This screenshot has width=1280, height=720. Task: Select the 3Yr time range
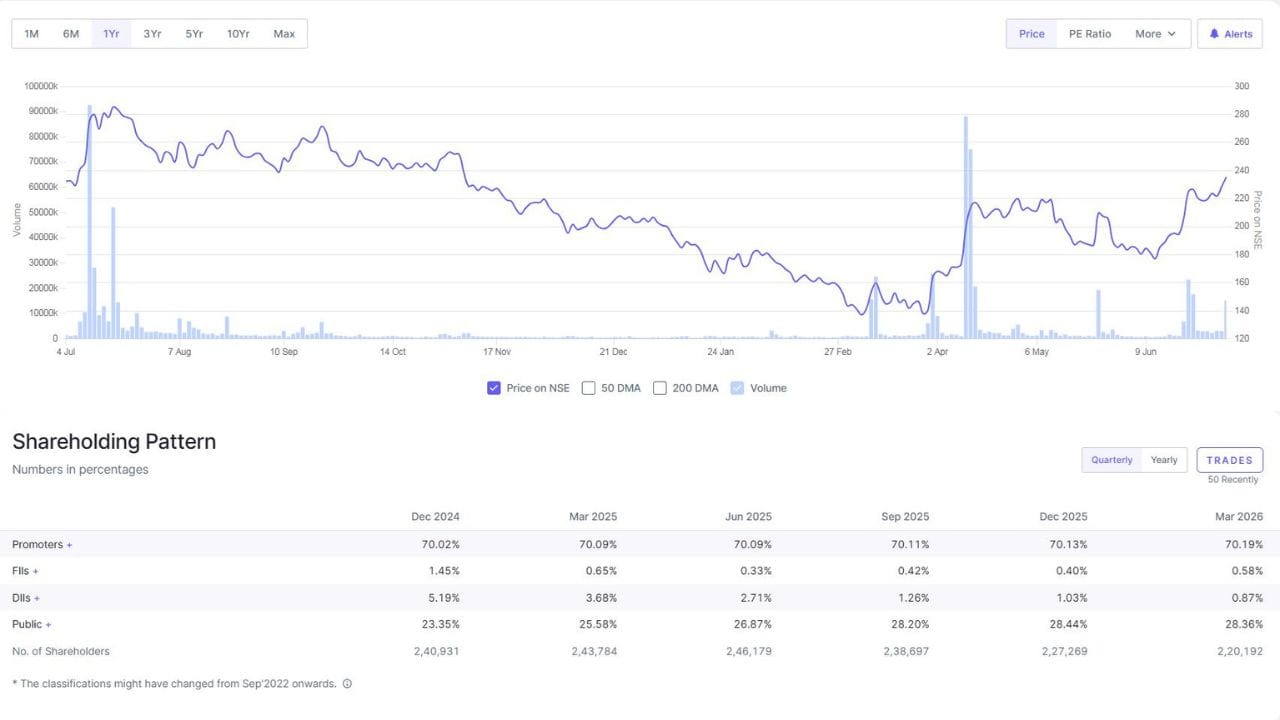click(152, 34)
